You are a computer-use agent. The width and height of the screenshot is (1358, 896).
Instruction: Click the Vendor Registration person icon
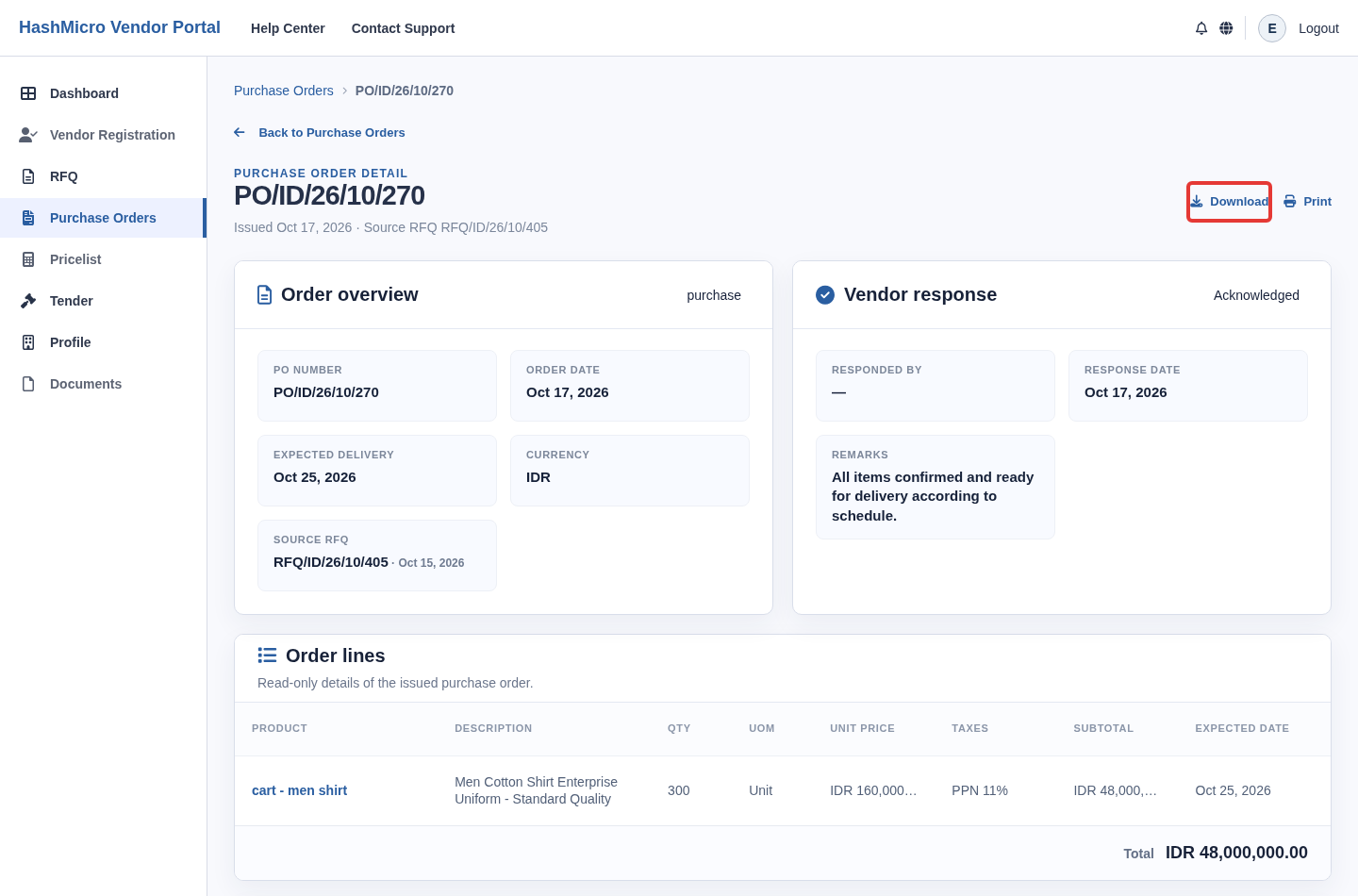pyautogui.click(x=28, y=135)
